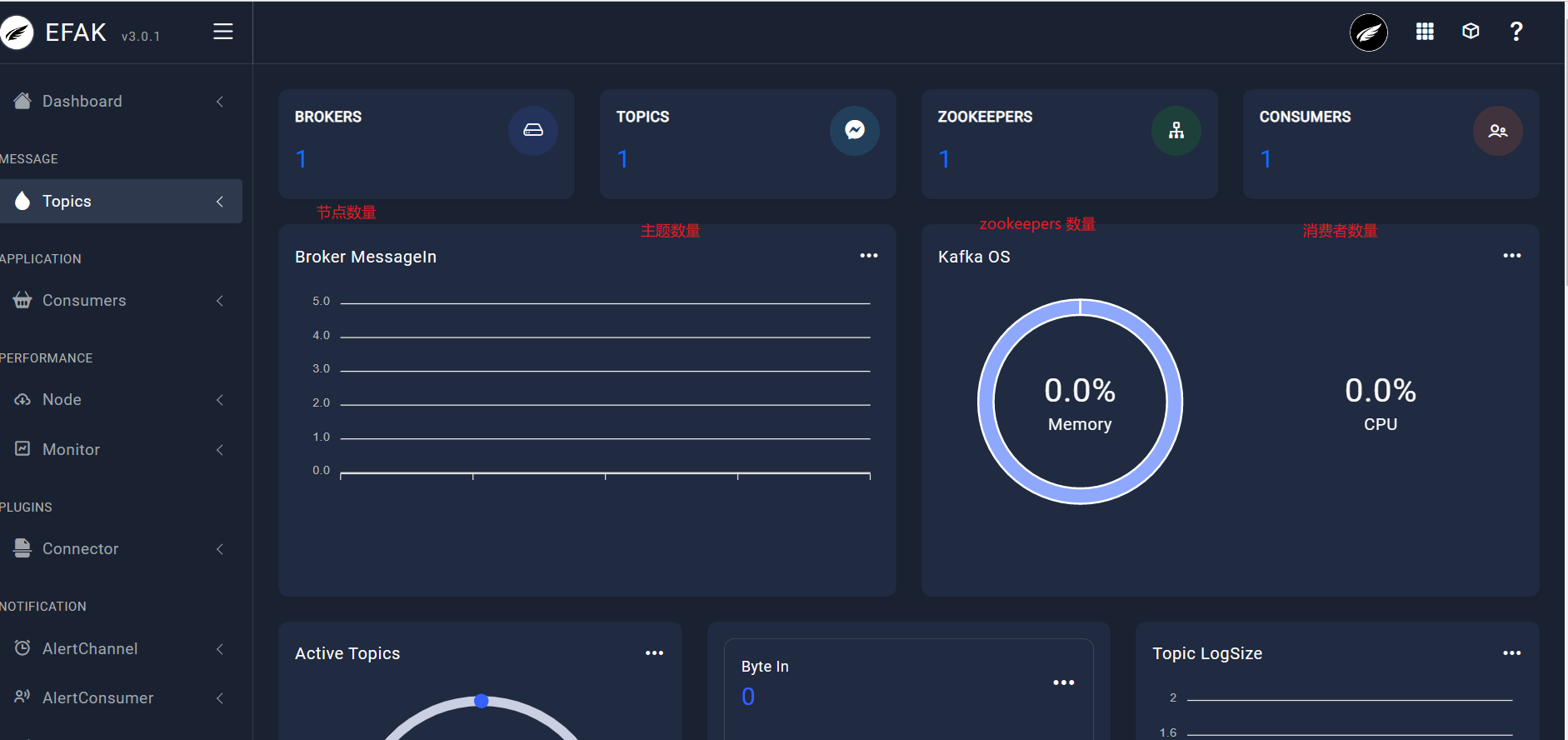Click the EFAK brand title

click(76, 32)
